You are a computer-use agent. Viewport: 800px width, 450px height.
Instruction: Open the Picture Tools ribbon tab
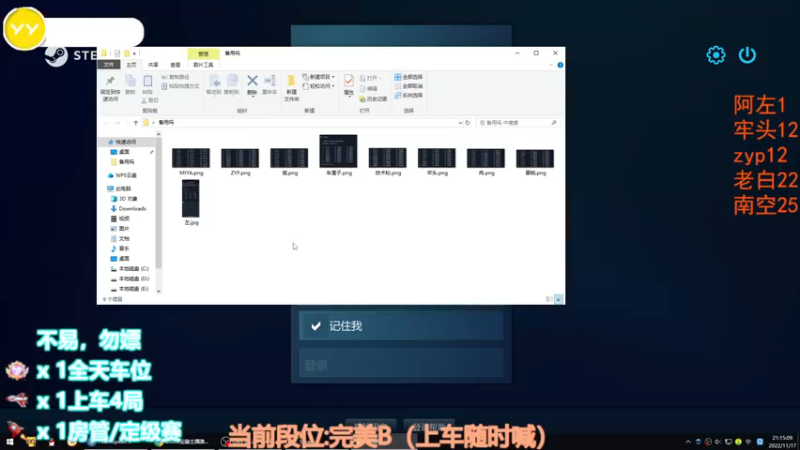pyautogui.click(x=203, y=65)
